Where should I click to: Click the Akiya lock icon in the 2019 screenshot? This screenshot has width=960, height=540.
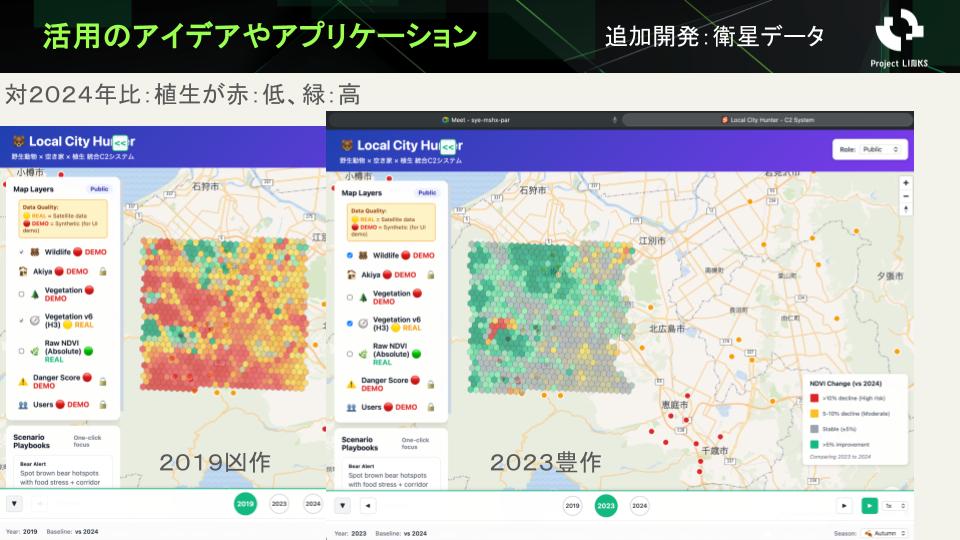(x=103, y=271)
